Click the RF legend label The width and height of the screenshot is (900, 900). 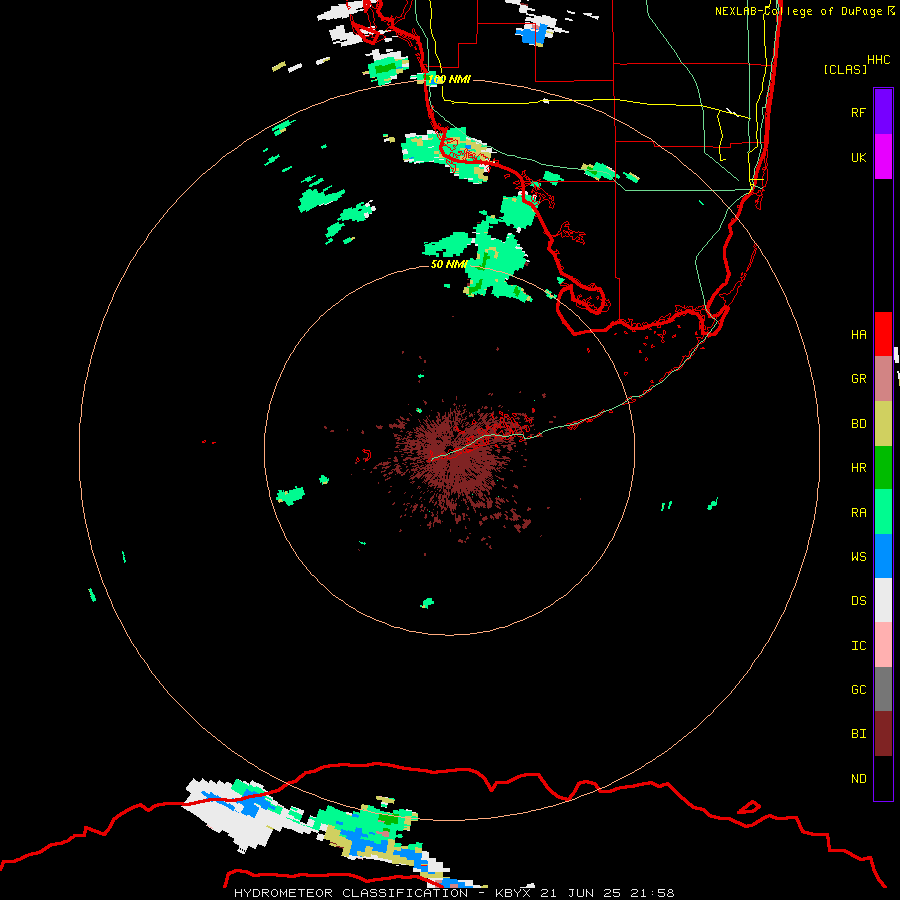click(859, 112)
